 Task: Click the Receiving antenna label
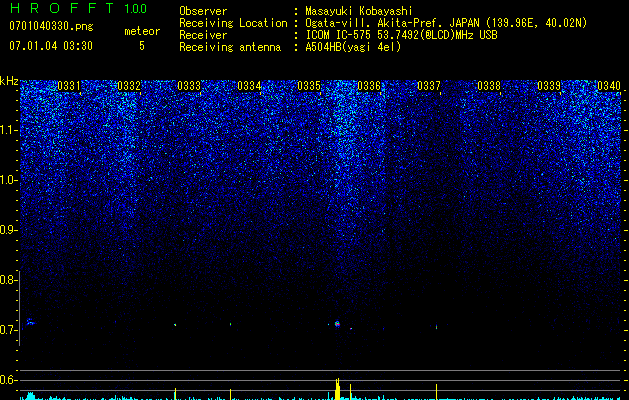coord(230,47)
